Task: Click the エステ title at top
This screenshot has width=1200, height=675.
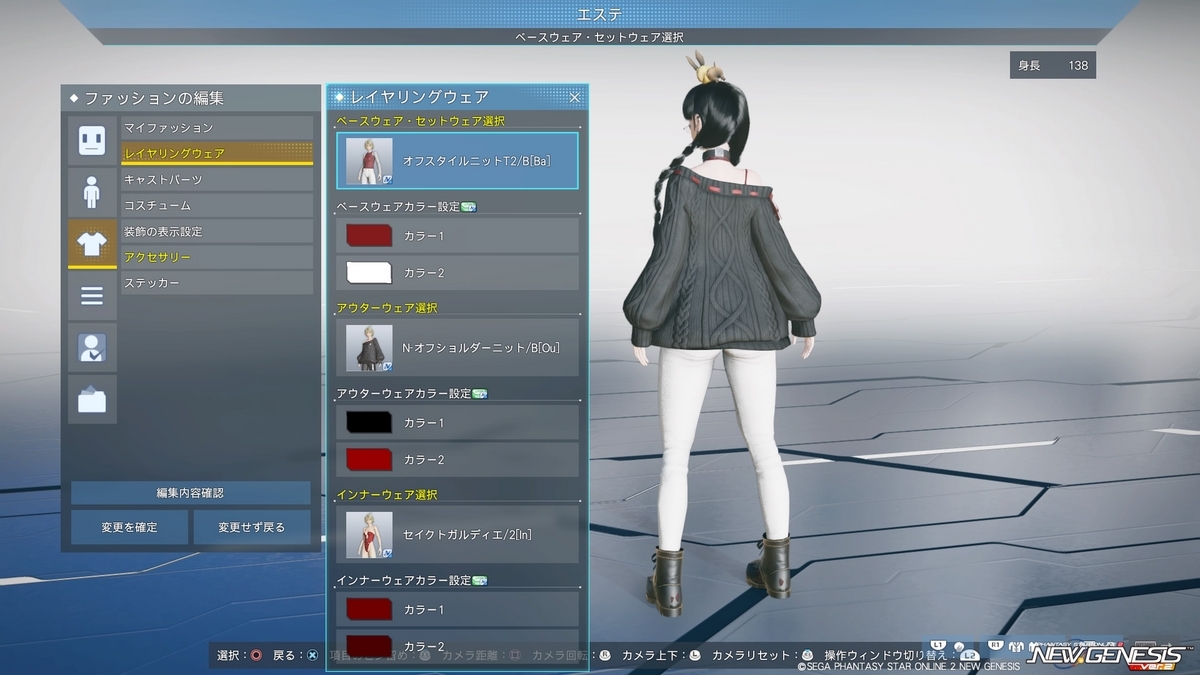Action: (x=600, y=14)
